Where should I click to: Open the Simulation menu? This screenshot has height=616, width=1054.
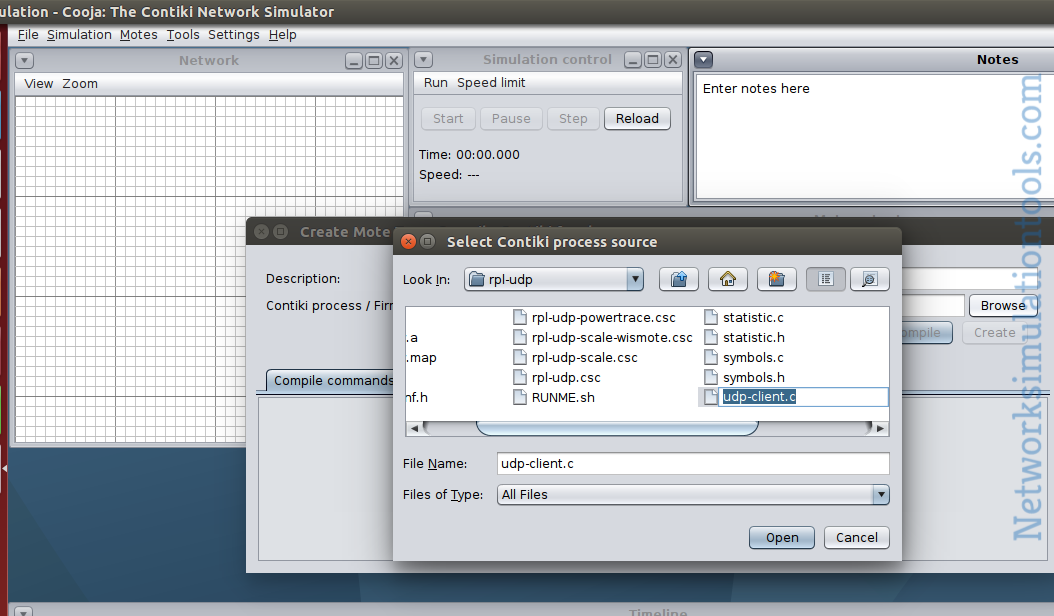(79, 34)
